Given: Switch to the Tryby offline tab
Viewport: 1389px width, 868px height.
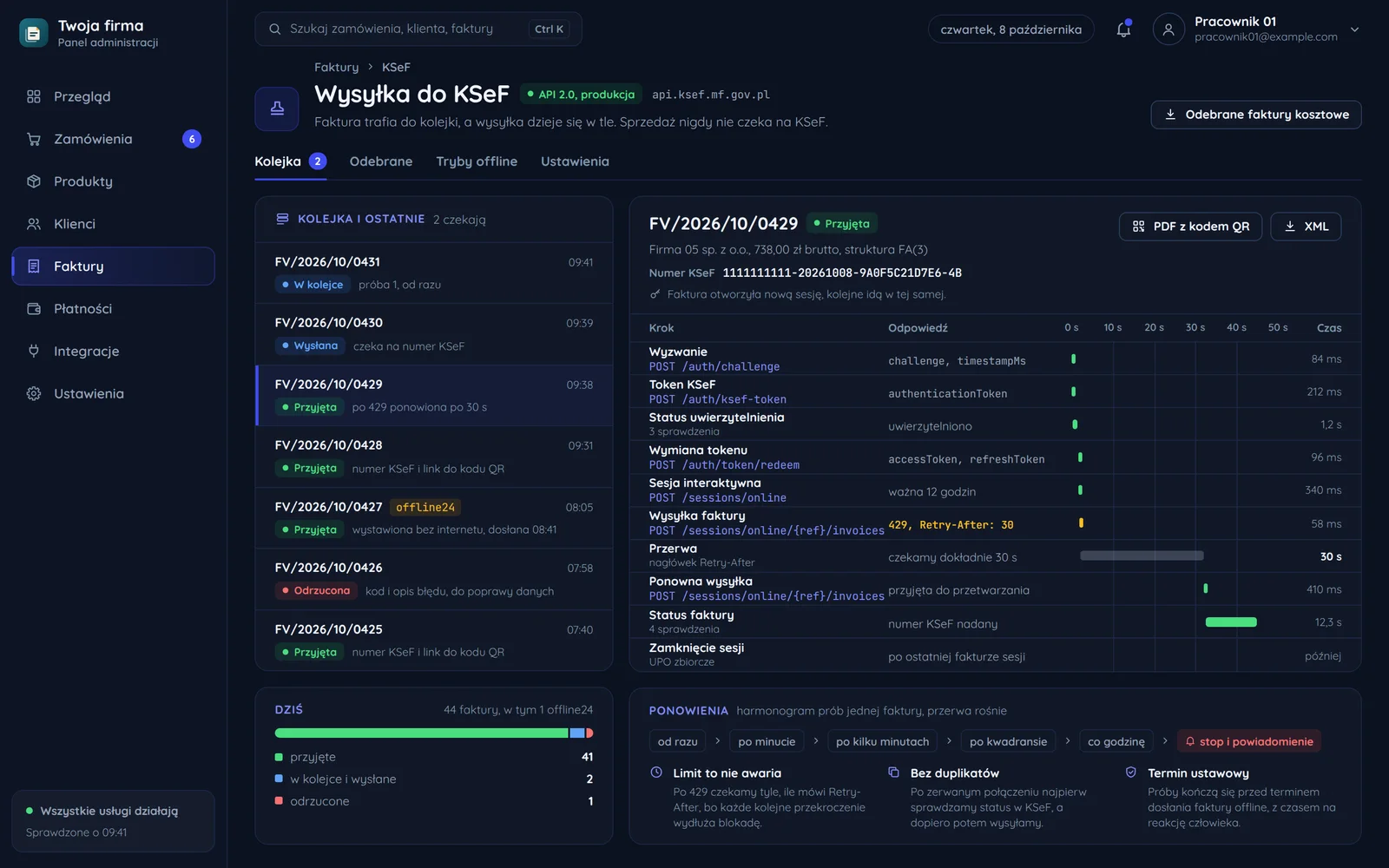Looking at the screenshot, I should (x=477, y=161).
